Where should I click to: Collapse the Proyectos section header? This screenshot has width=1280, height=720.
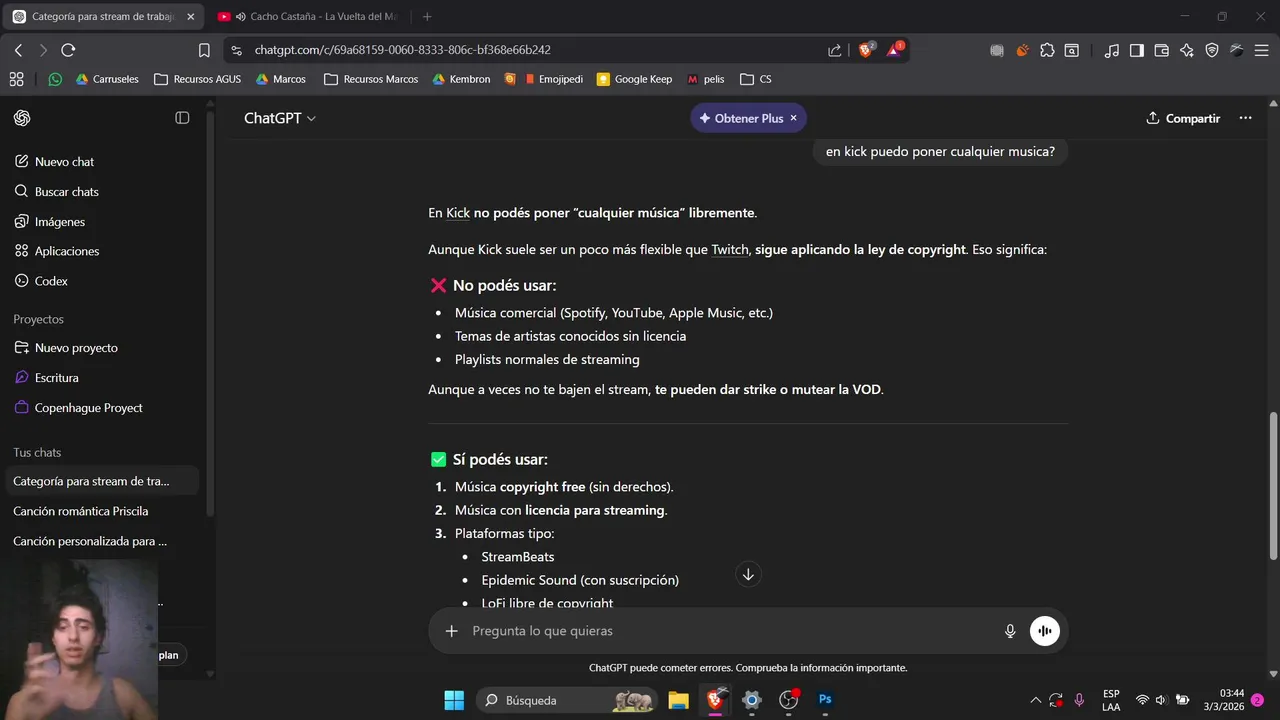(x=38, y=319)
